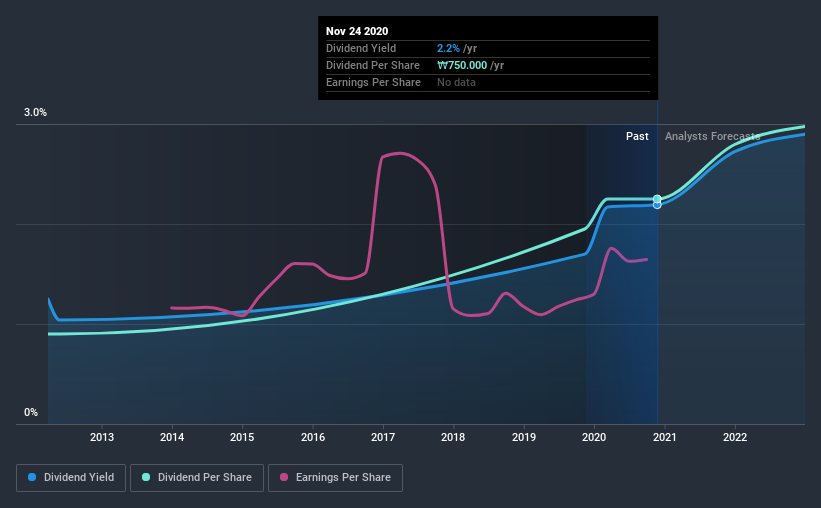Click the ₩750.000 dividend per share value
Screen dimensions: 821x508
462,65
